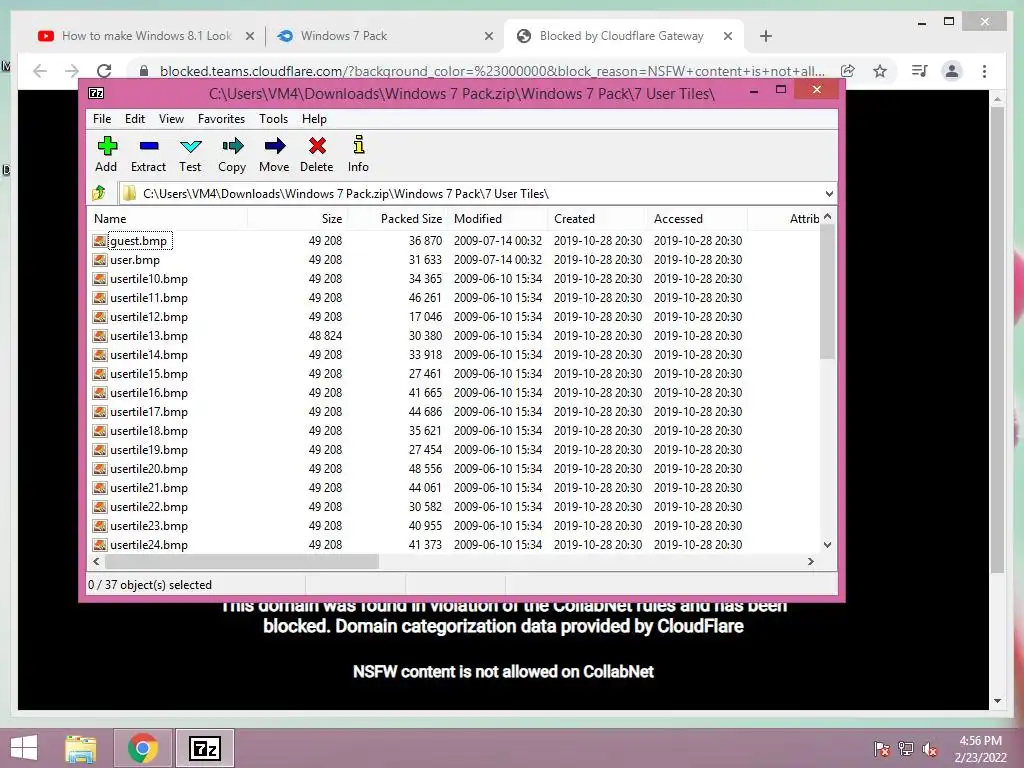Click the 48 824 size cell
The height and width of the screenshot is (768, 1024).
[325, 336]
